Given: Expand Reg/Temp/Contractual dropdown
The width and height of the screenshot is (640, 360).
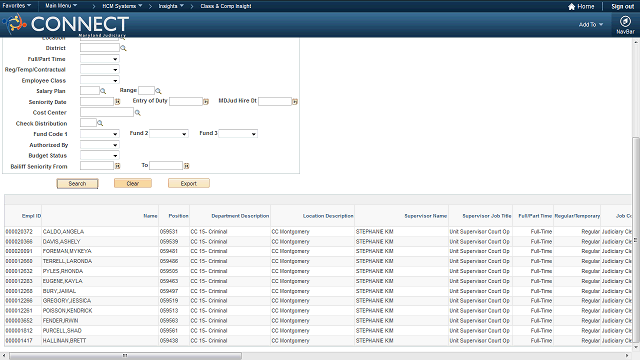Looking at the screenshot, I should [100, 70].
